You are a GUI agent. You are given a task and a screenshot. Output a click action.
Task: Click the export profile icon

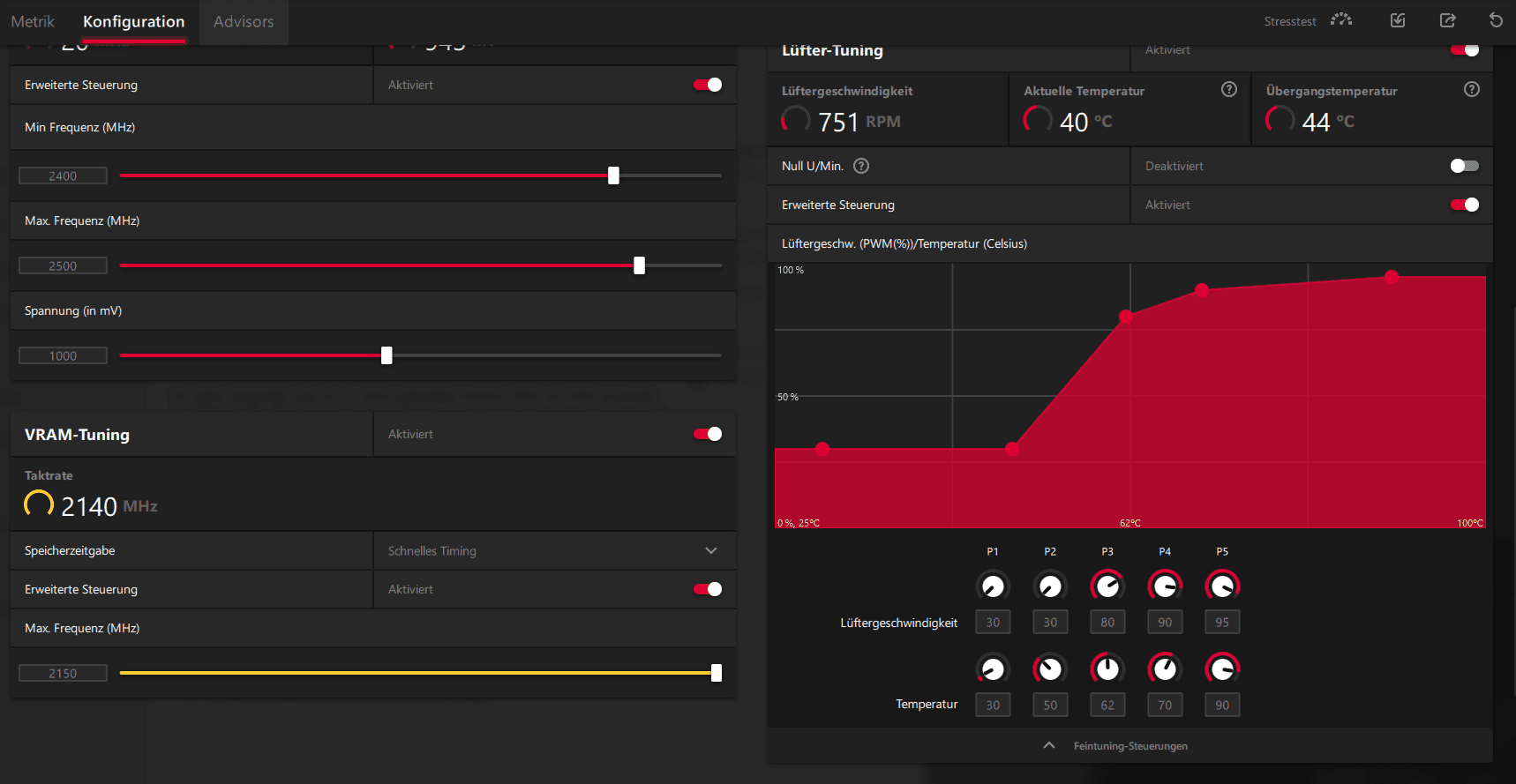(1448, 20)
